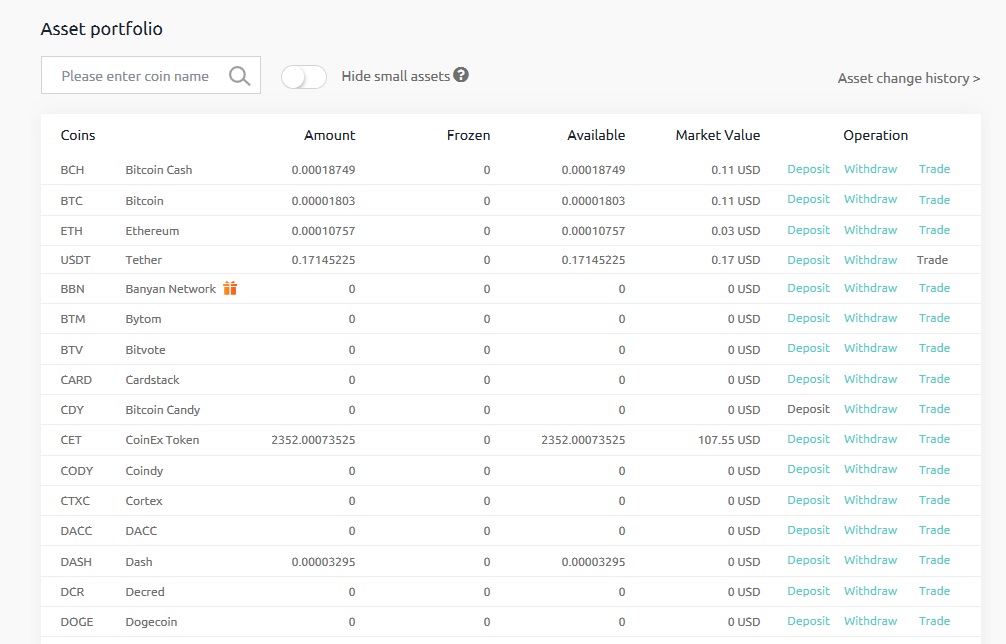This screenshot has width=1006, height=644.
Task: Trade Ethereum (ETH)
Action: coord(934,230)
